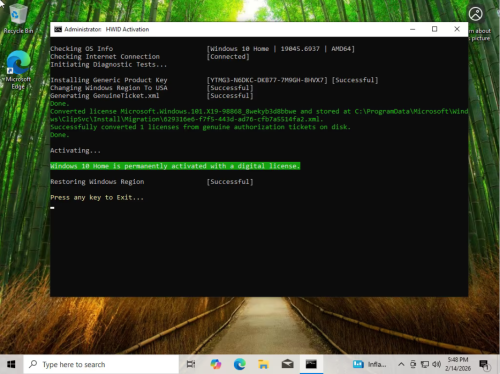This screenshot has height=374, width=500.
Task: Open the clock showing 5:48 PM
Action: tap(458, 364)
